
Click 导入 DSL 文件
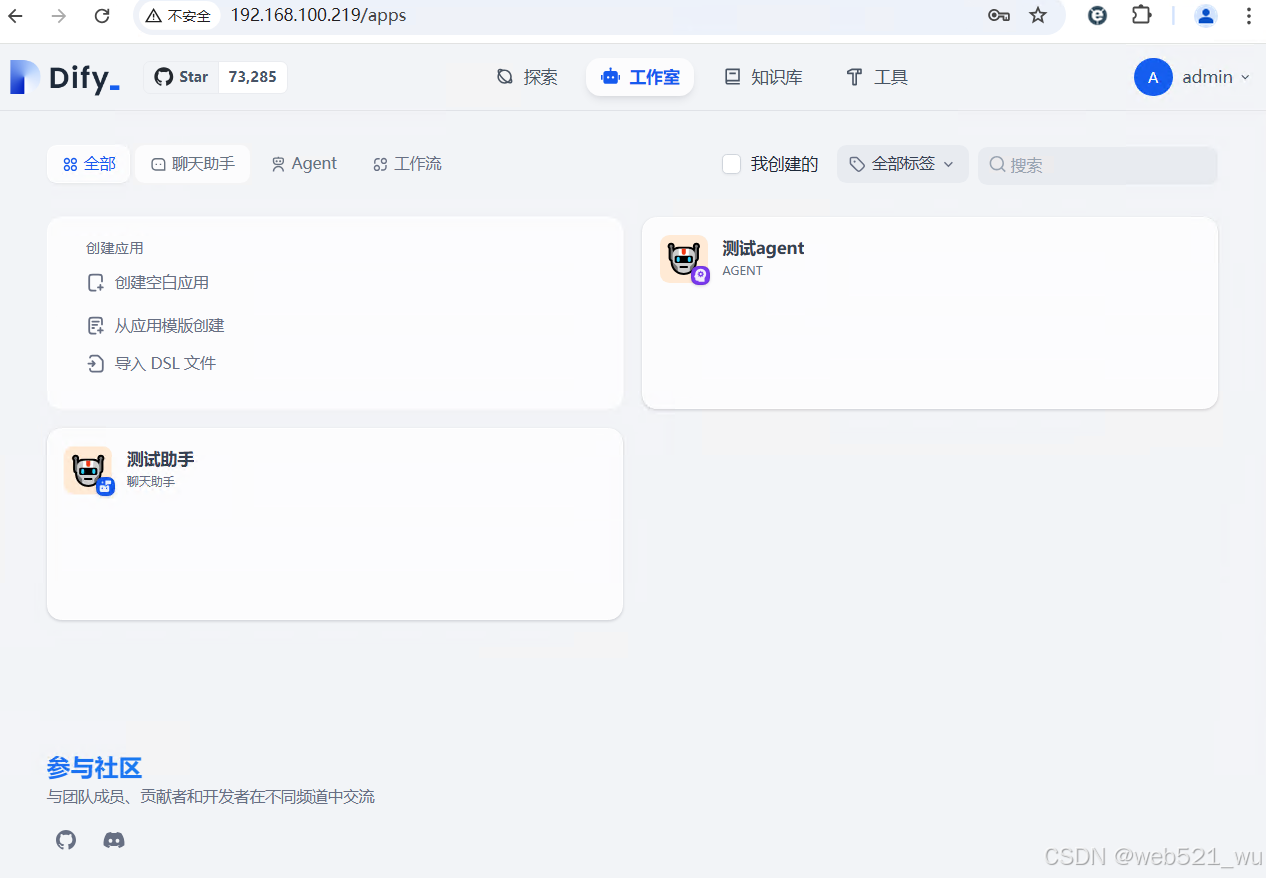pos(152,364)
